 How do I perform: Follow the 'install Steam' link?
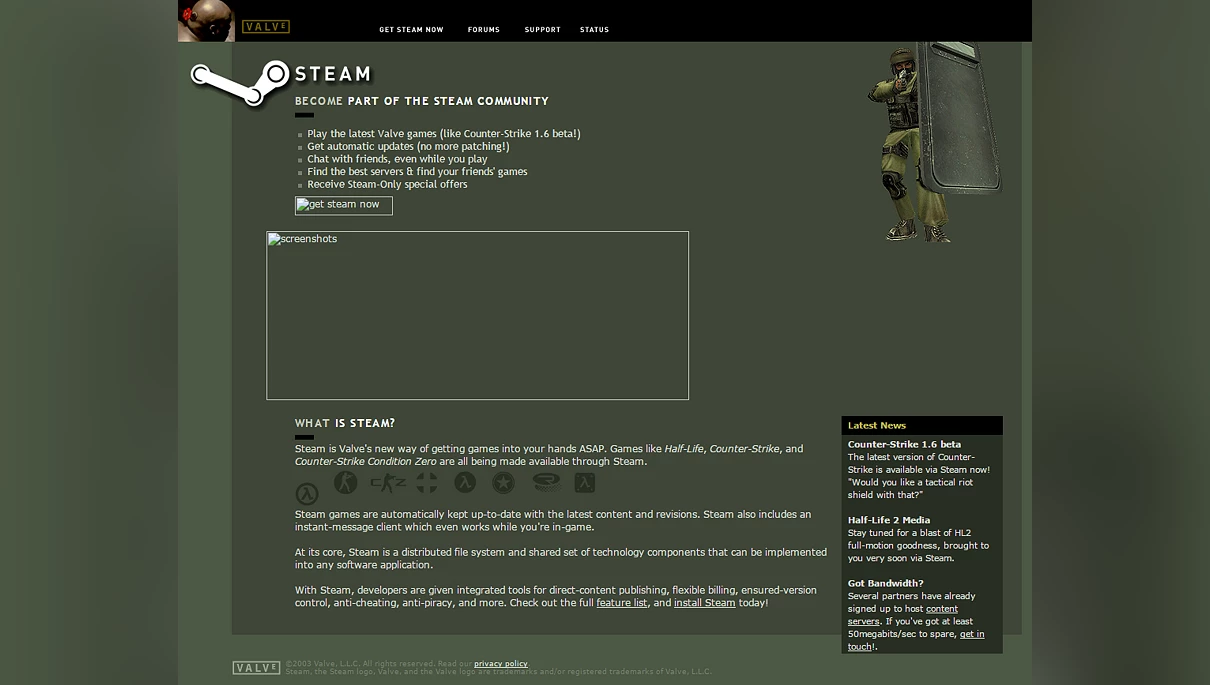pos(705,603)
